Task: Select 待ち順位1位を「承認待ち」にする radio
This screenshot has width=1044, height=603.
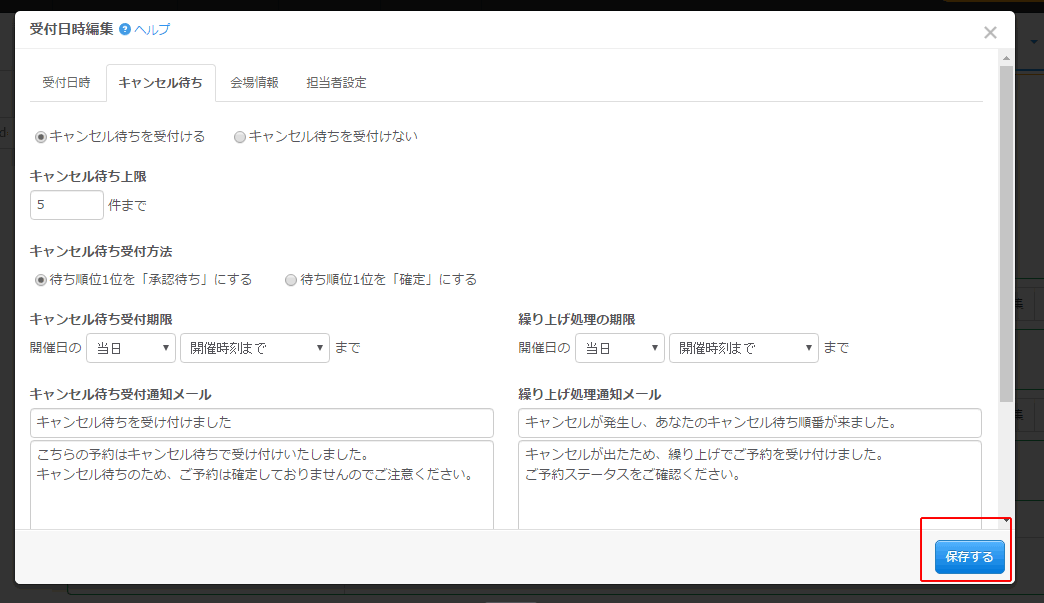Action: coord(41,280)
